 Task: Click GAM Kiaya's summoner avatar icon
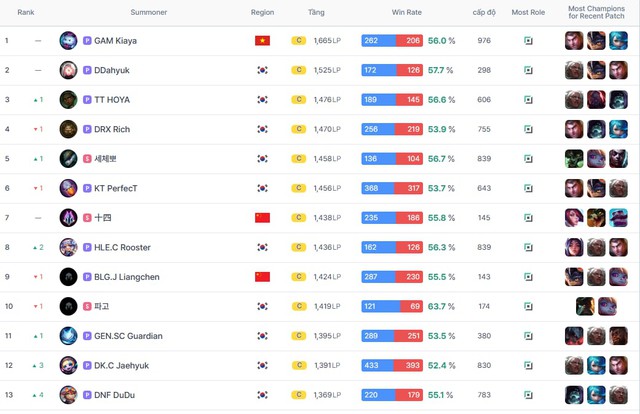click(68, 41)
